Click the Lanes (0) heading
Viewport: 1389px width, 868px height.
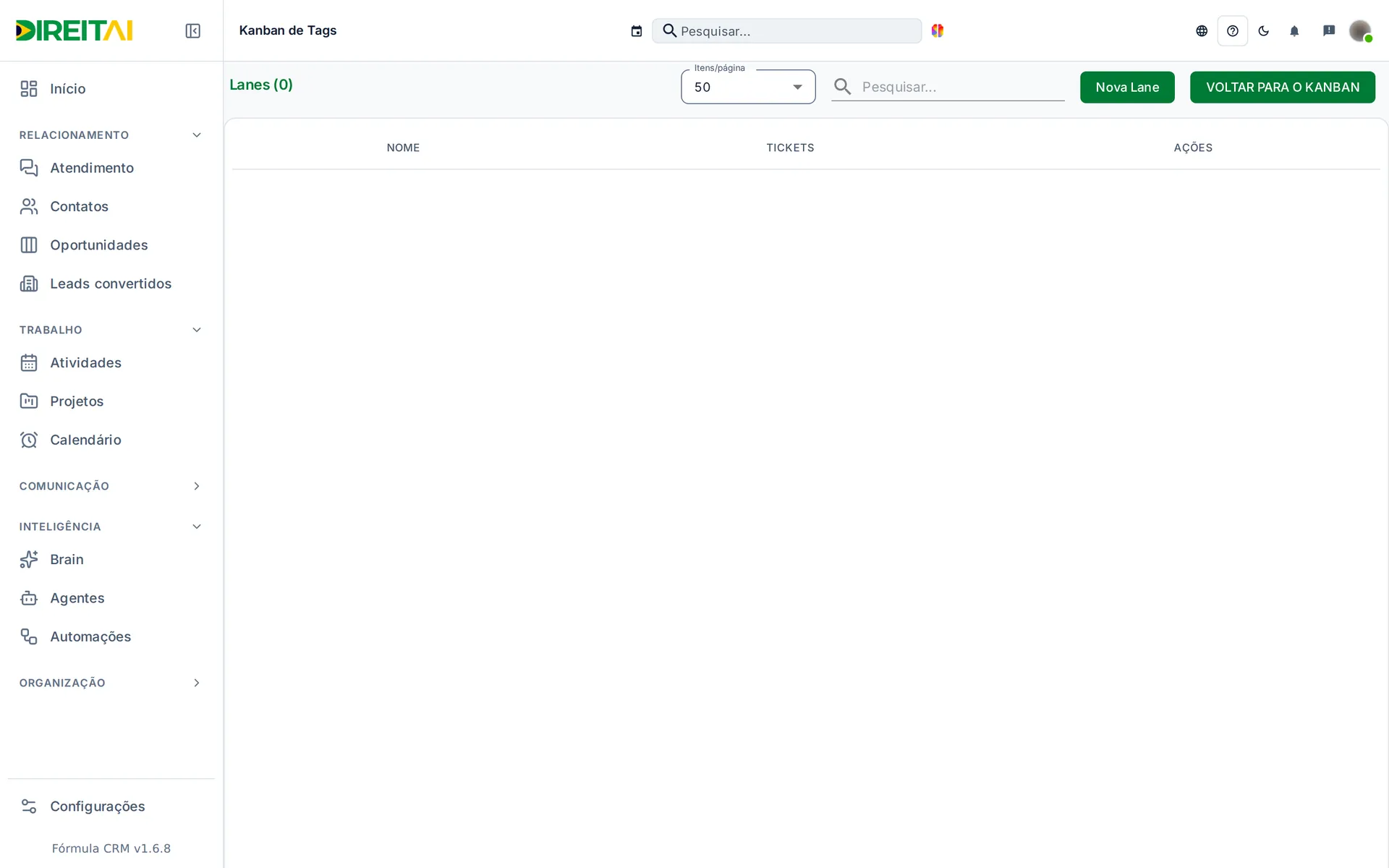(x=261, y=85)
